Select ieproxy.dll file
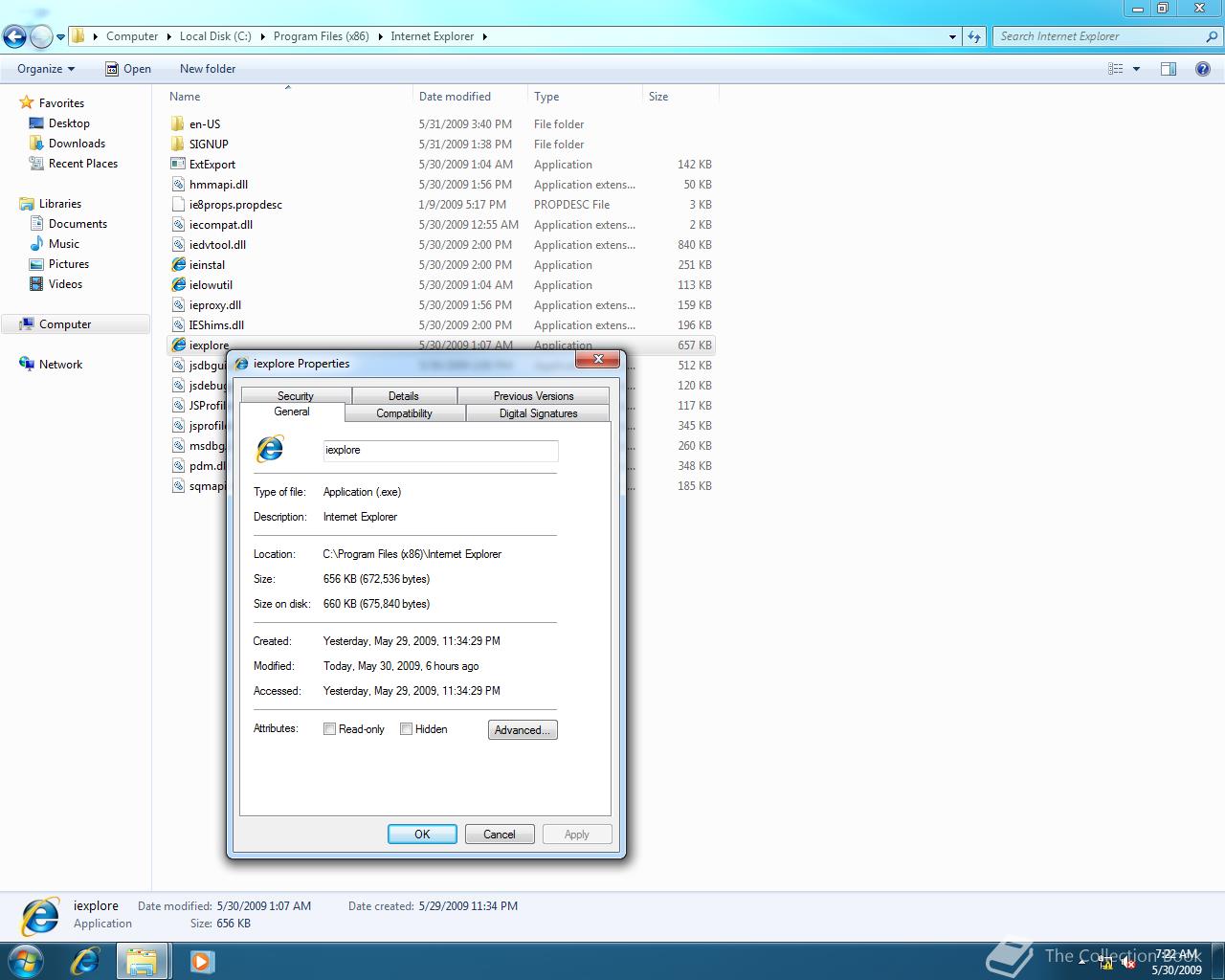Screen dimensions: 1225x980 pos(215,305)
